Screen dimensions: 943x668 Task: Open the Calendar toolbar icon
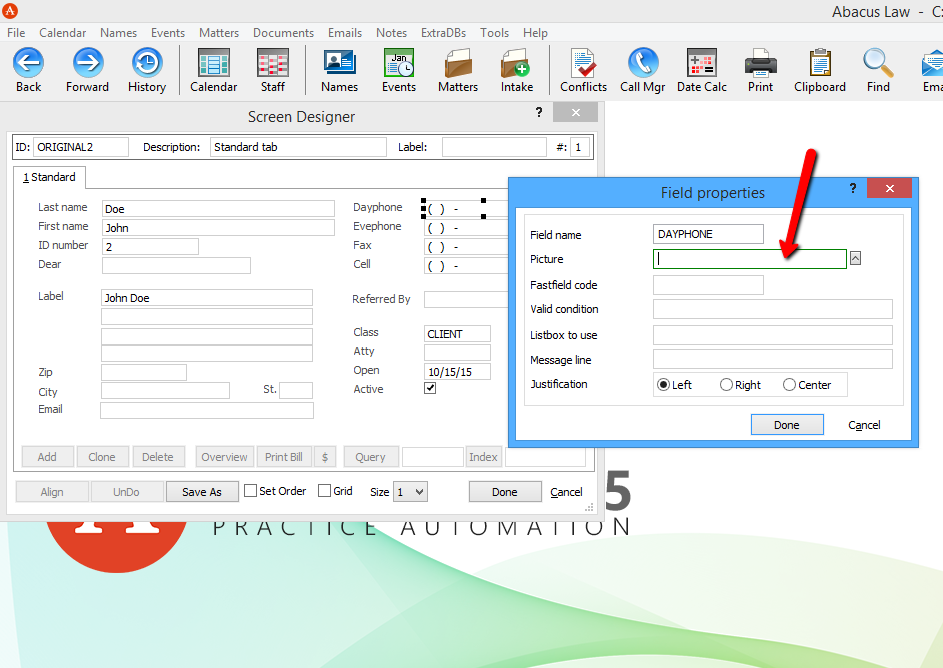(213, 63)
